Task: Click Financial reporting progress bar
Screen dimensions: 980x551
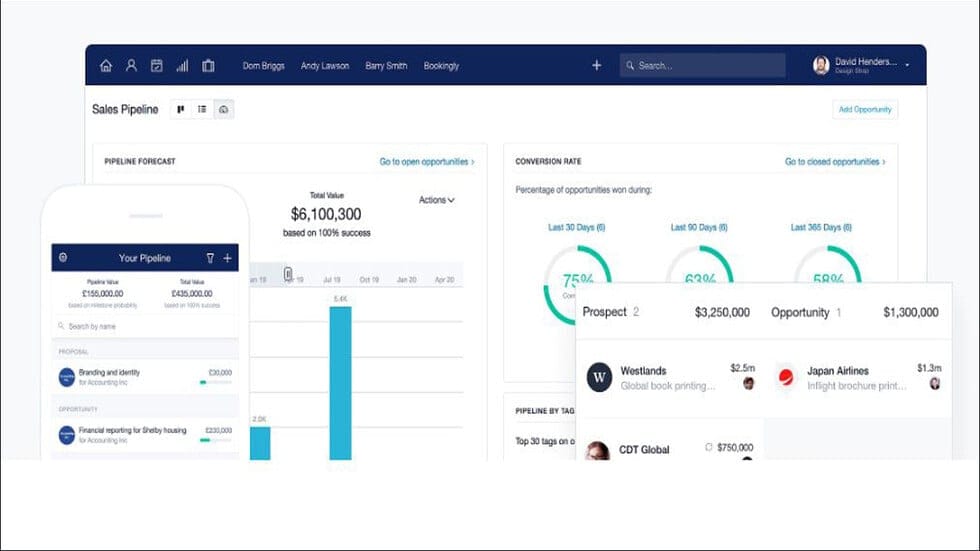Action: pyautogui.click(x=216, y=440)
